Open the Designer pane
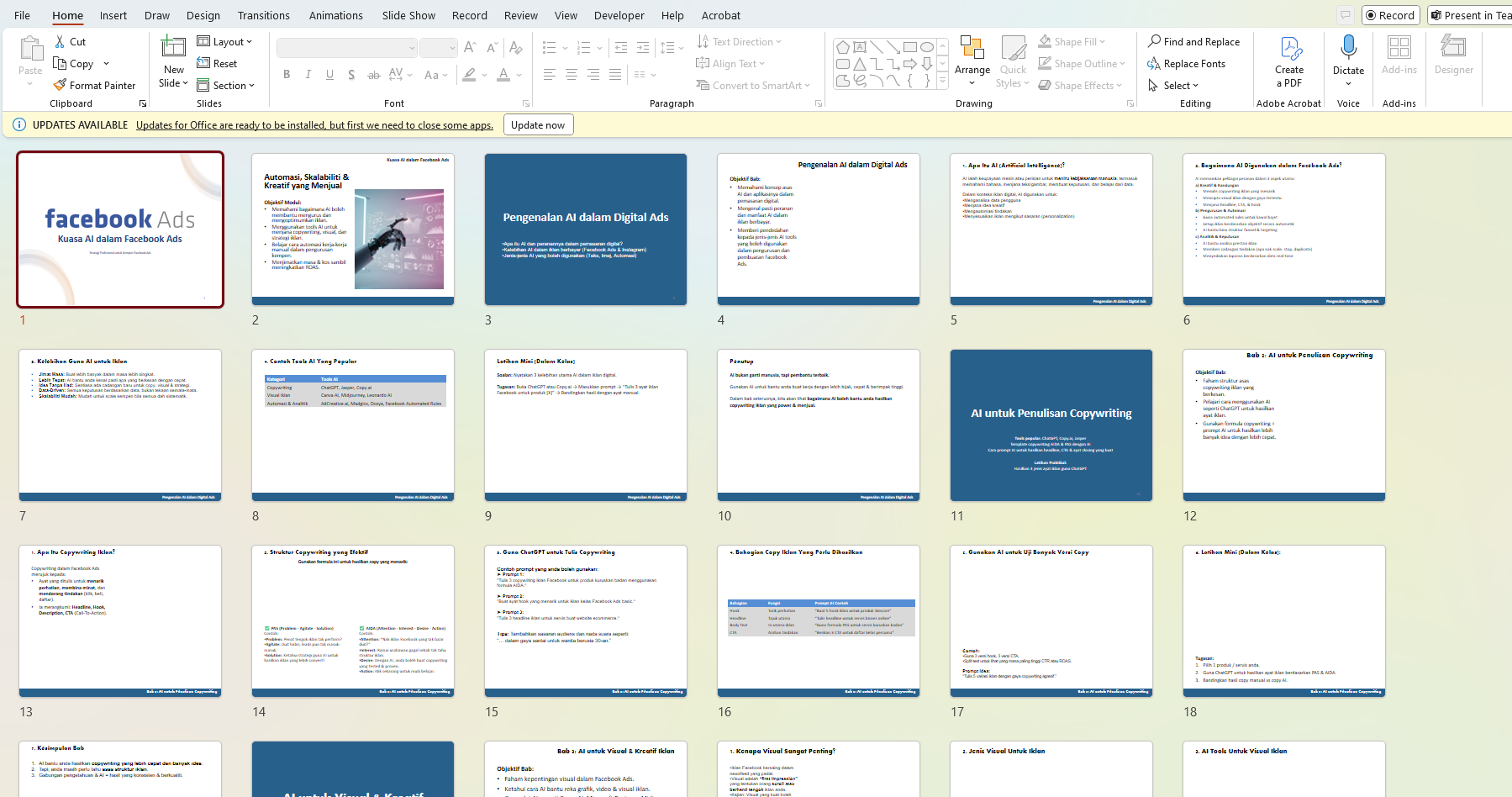Screen dimensions: 1512x797 coord(1453,55)
